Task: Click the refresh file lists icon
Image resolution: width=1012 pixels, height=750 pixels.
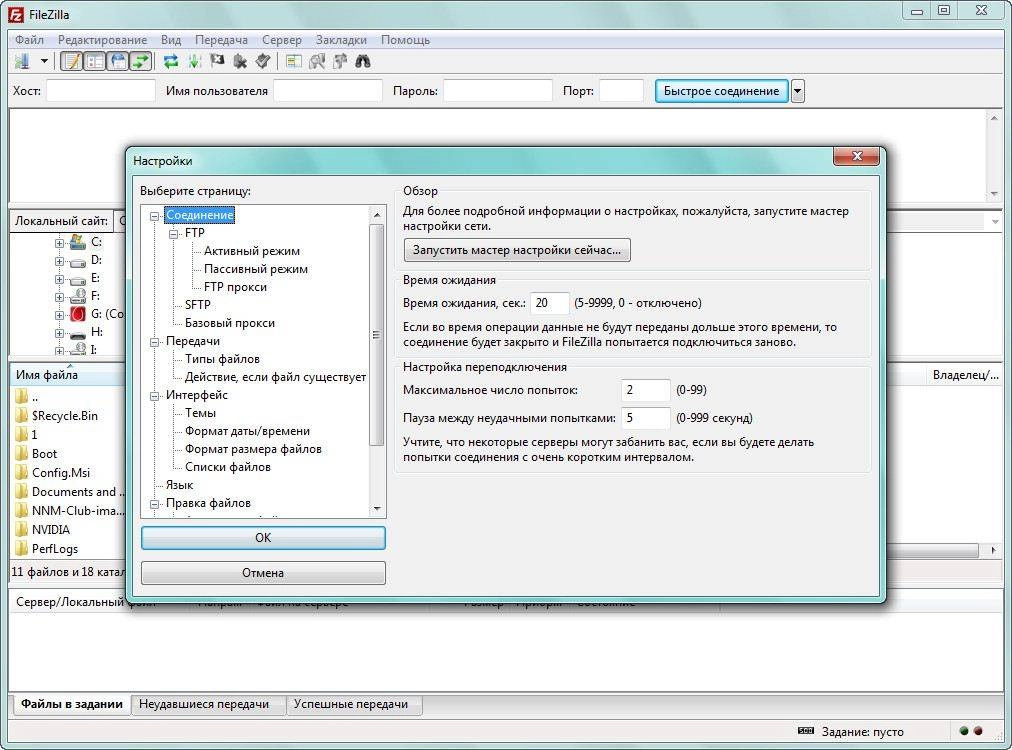Action: 171,61
